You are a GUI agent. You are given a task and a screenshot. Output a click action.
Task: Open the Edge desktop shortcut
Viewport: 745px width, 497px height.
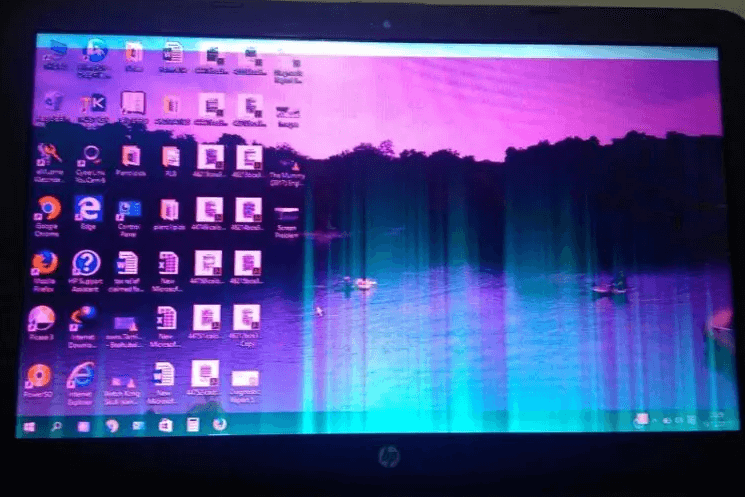(x=88, y=209)
